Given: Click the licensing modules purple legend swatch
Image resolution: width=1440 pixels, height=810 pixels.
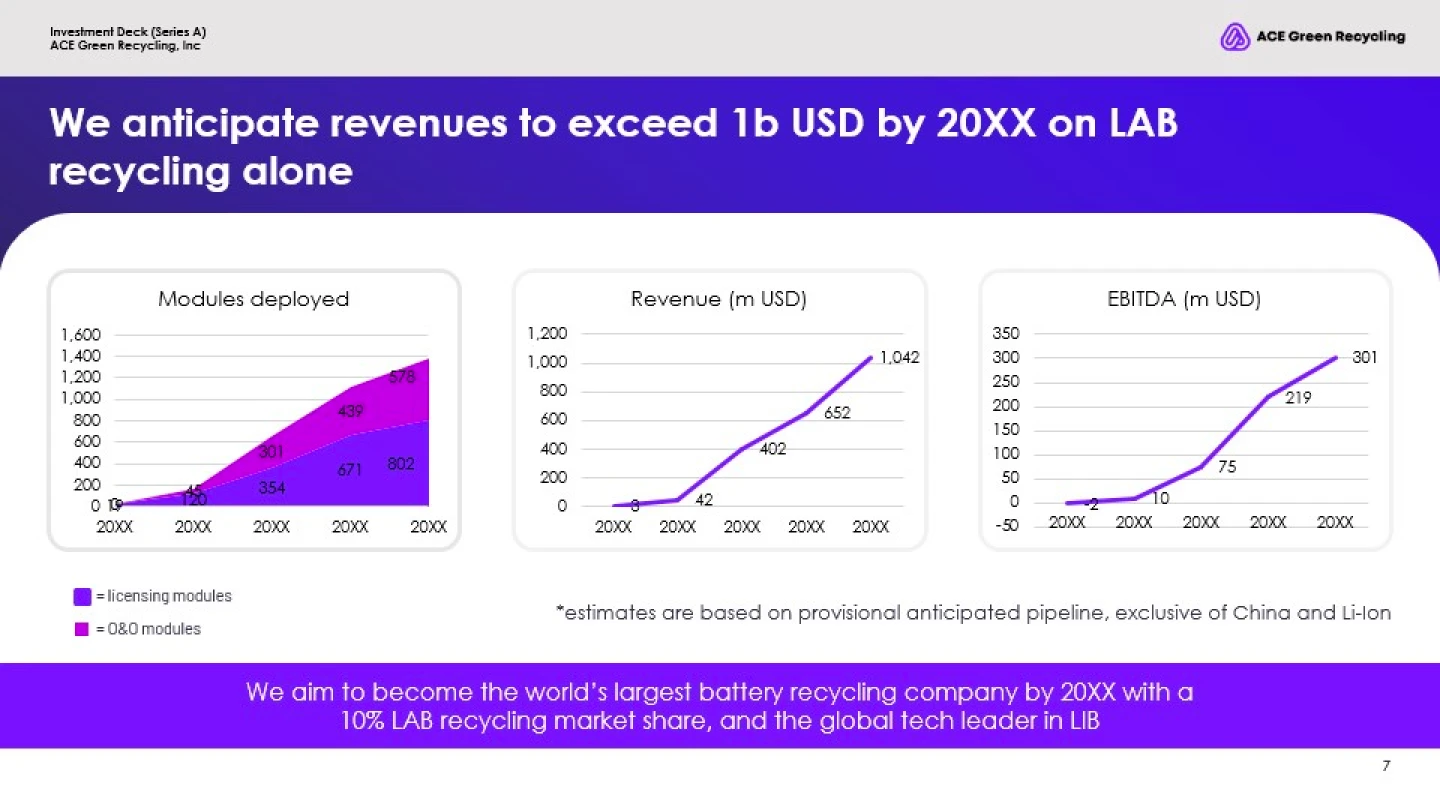Looking at the screenshot, I should pyautogui.click(x=83, y=597).
